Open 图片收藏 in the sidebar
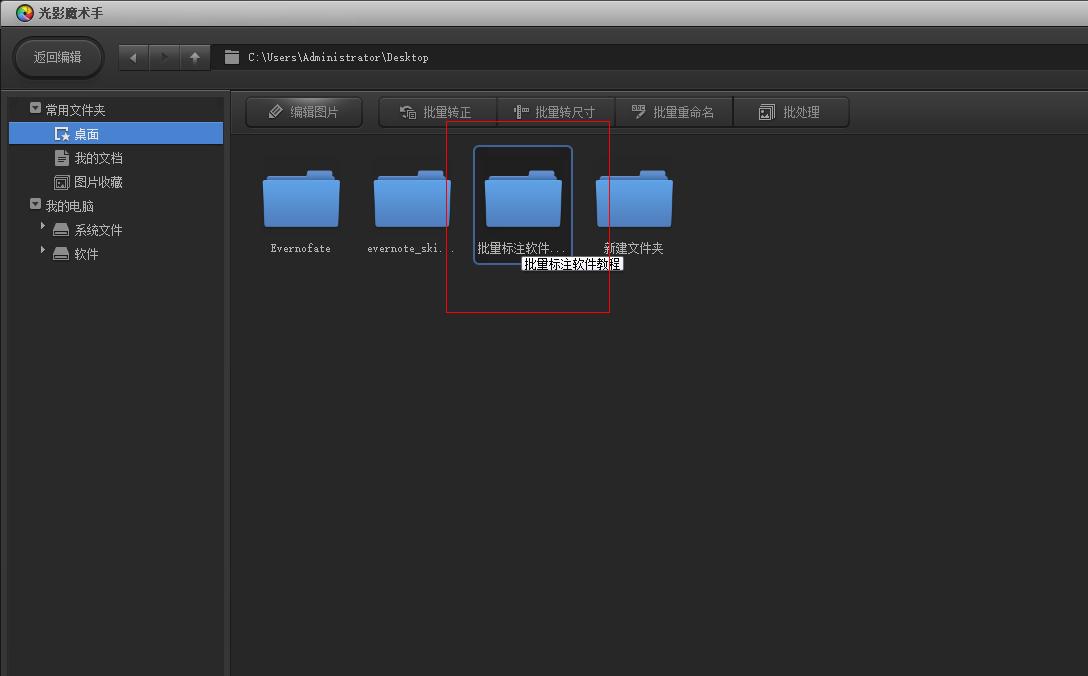Viewport: 1088px width, 676px height. [x=99, y=183]
